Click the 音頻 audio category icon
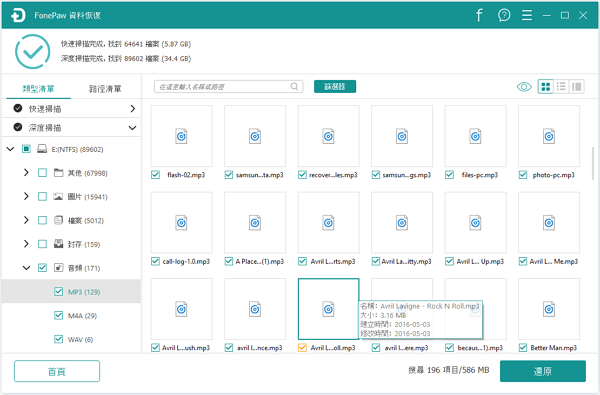 [58, 268]
